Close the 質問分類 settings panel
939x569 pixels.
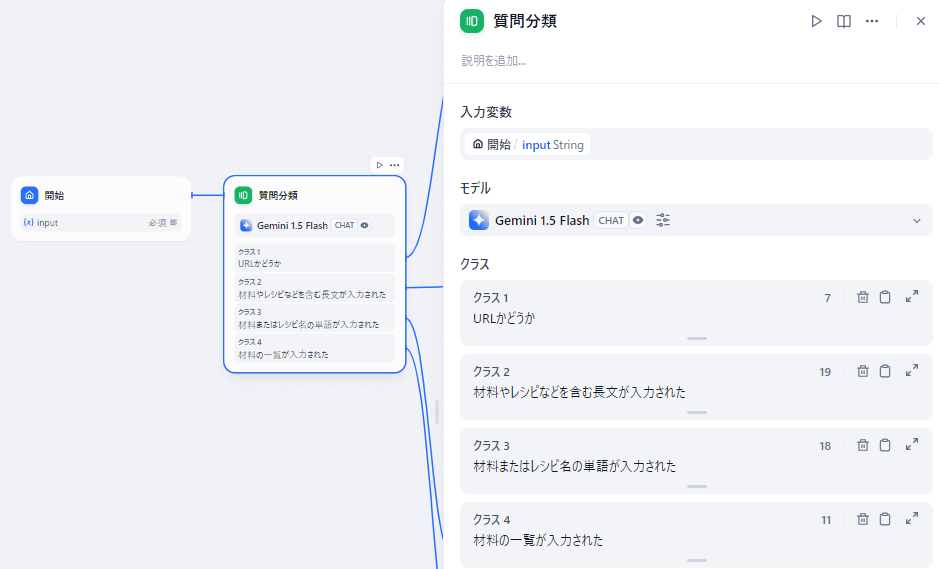coord(921,21)
